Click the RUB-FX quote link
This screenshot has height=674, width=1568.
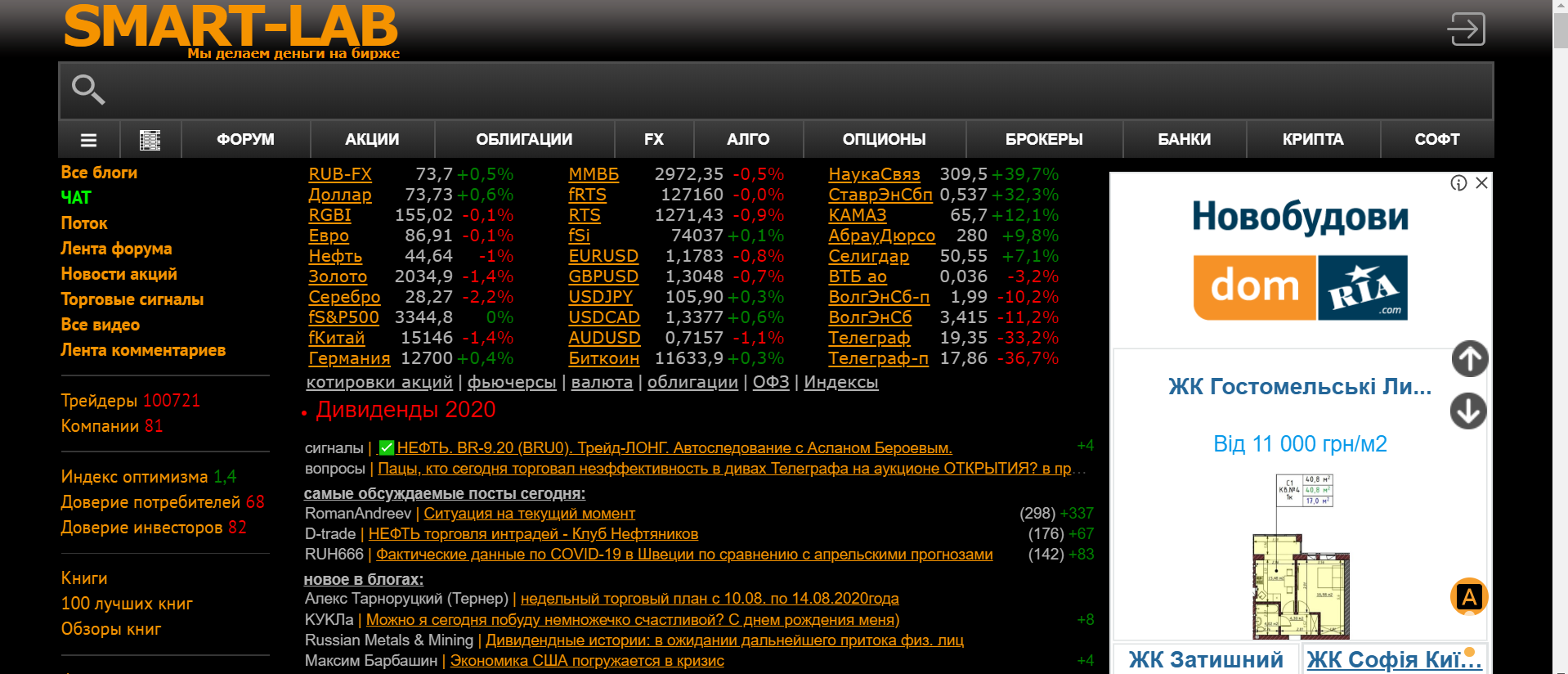tap(340, 174)
